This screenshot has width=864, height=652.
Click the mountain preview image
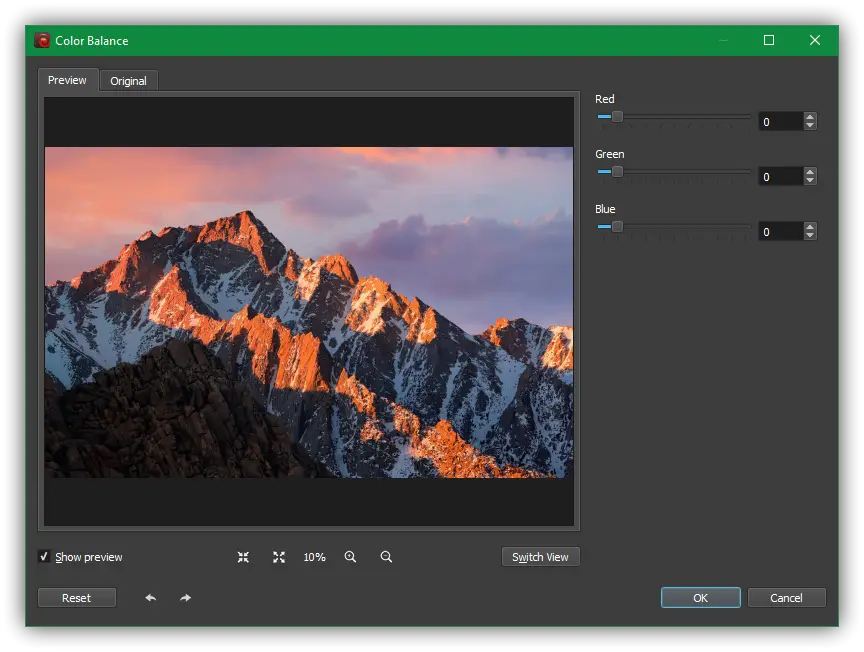[309, 312]
